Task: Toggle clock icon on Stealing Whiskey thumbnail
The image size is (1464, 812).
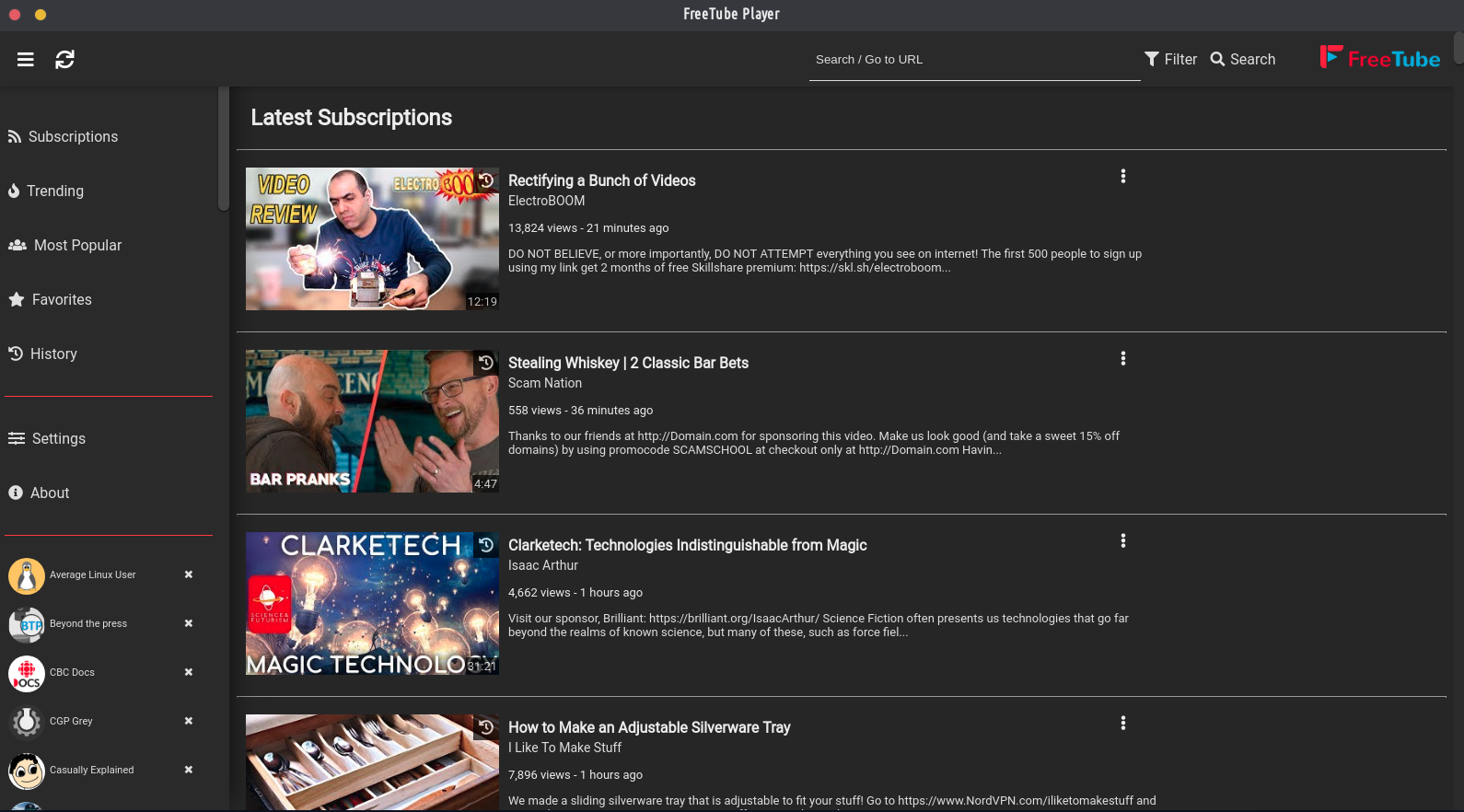Action: coord(486,363)
